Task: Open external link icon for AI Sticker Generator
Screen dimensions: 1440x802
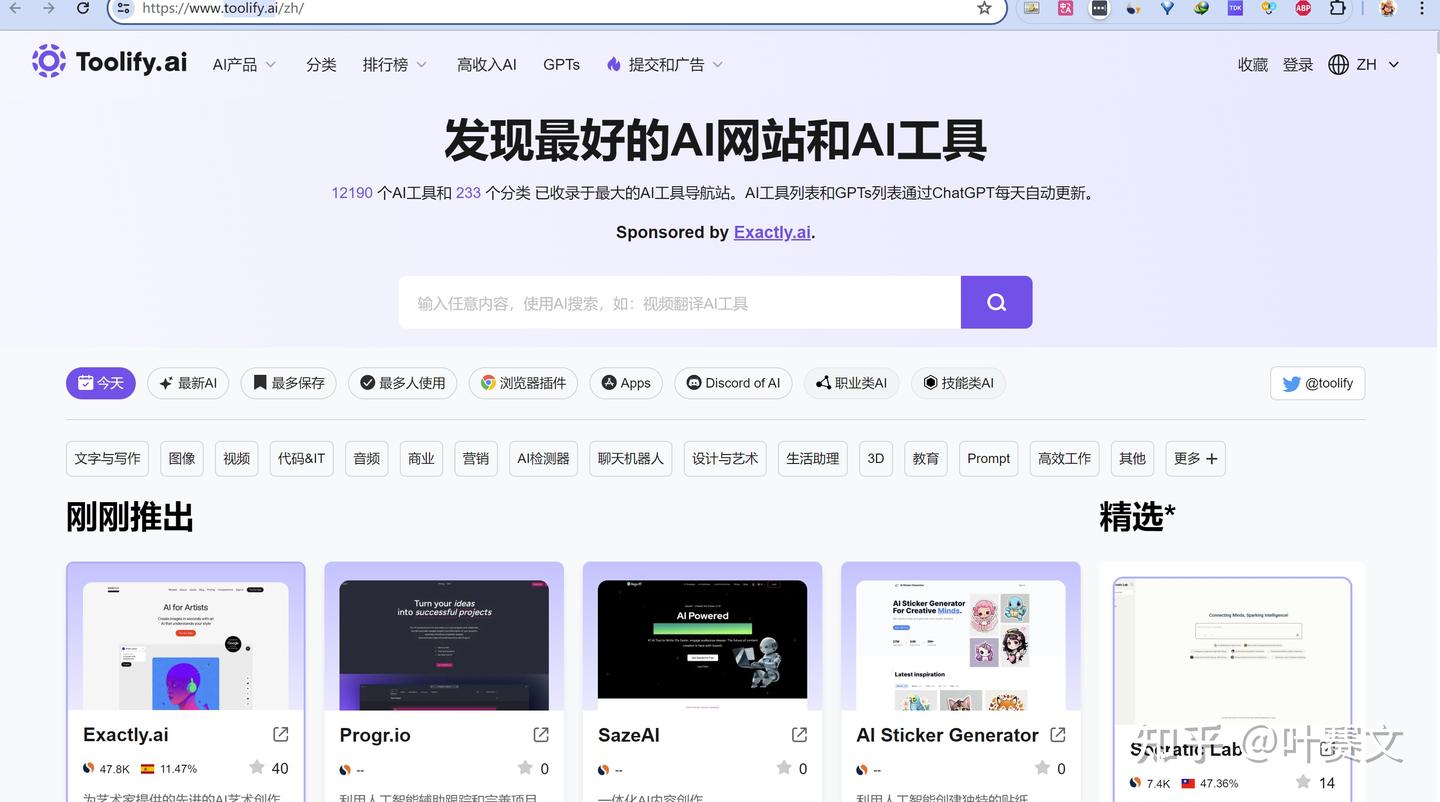Action: click(1057, 734)
